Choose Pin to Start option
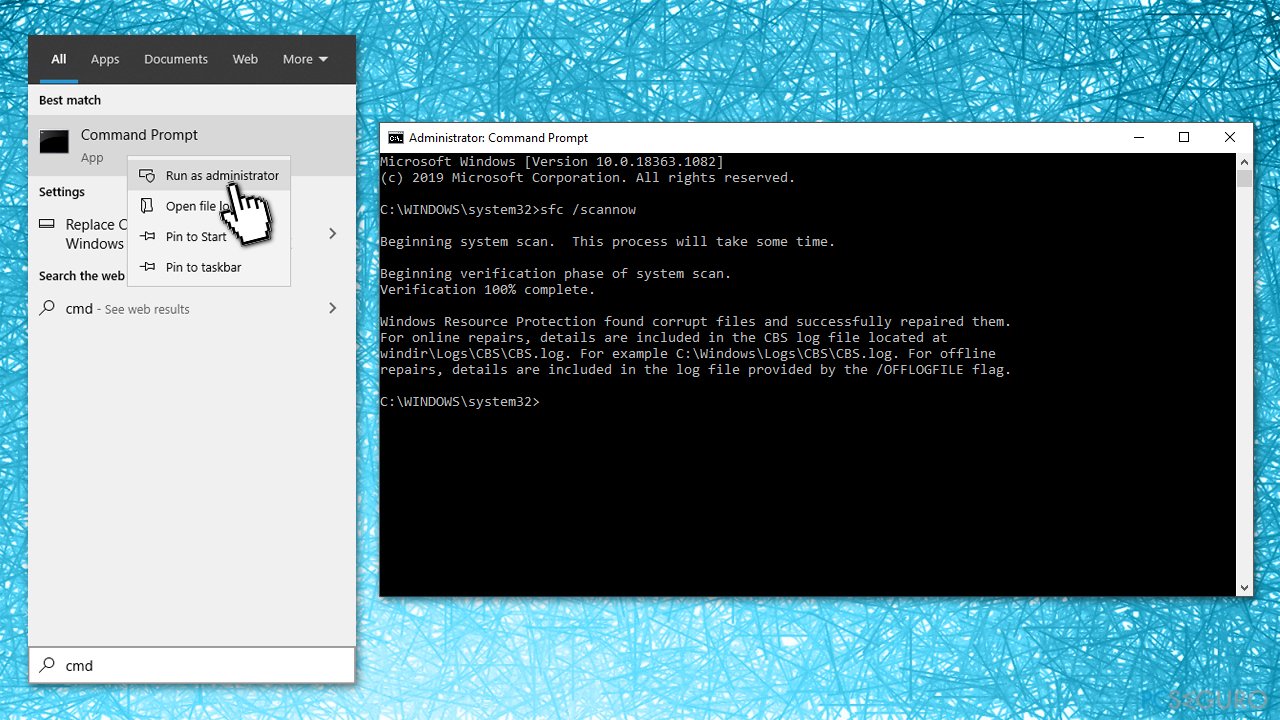Image resolution: width=1280 pixels, height=720 pixels. click(209, 237)
